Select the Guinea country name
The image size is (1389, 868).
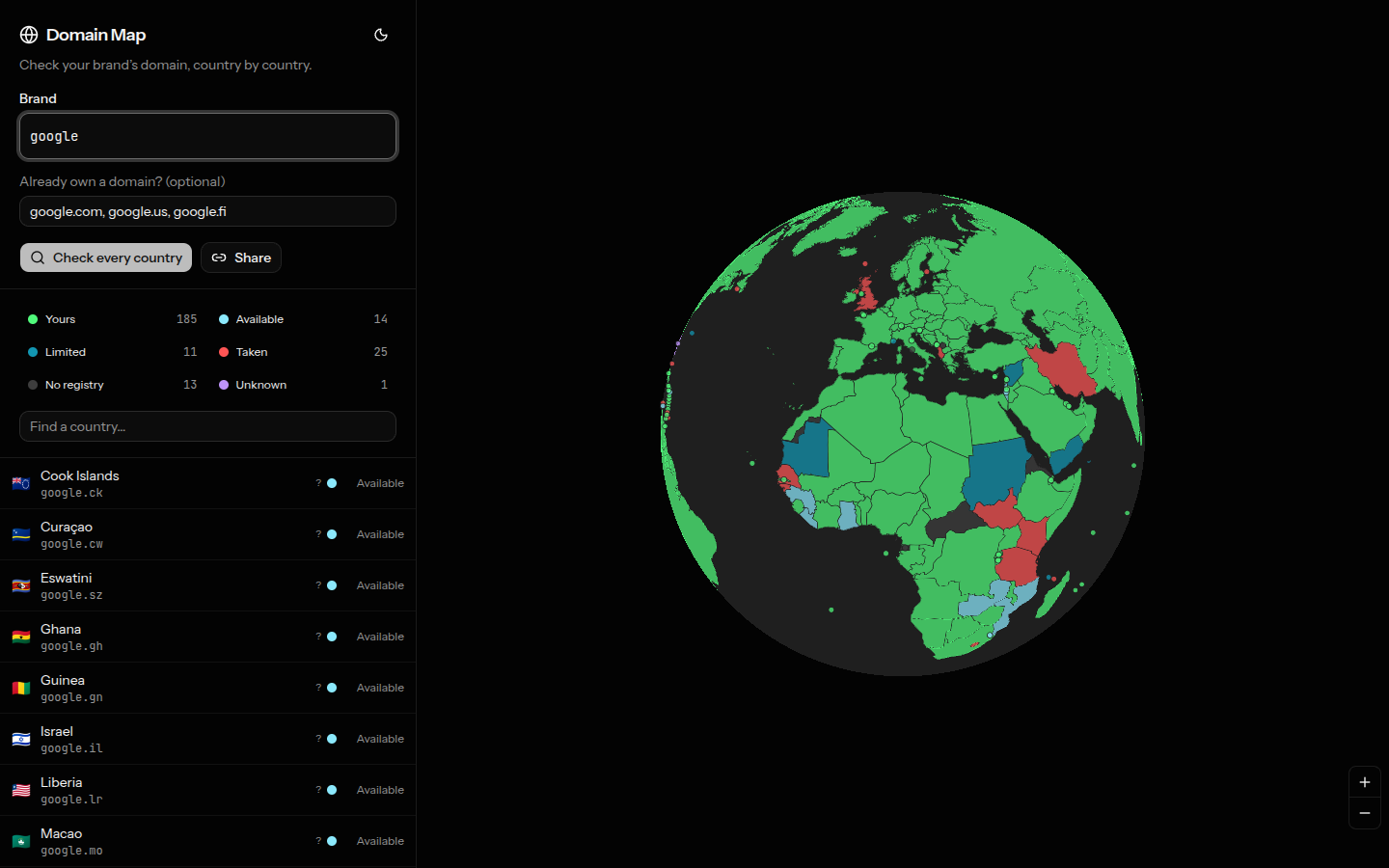[x=63, y=680]
